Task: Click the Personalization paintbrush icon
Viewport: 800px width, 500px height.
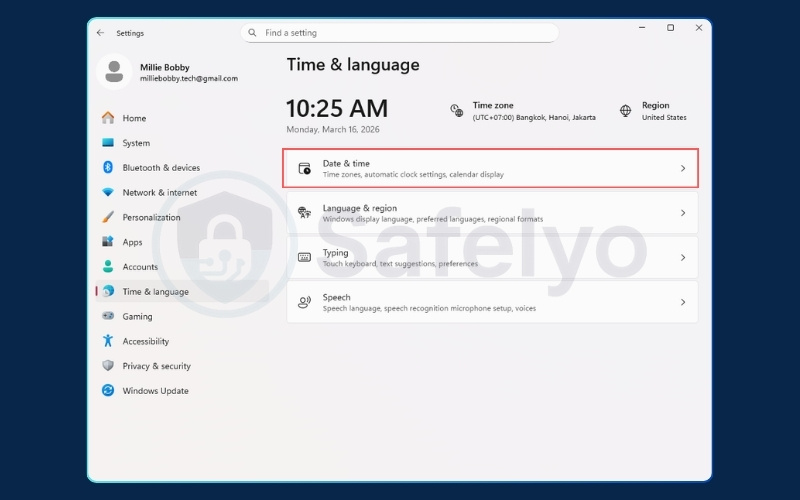Action: pyautogui.click(x=108, y=217)
